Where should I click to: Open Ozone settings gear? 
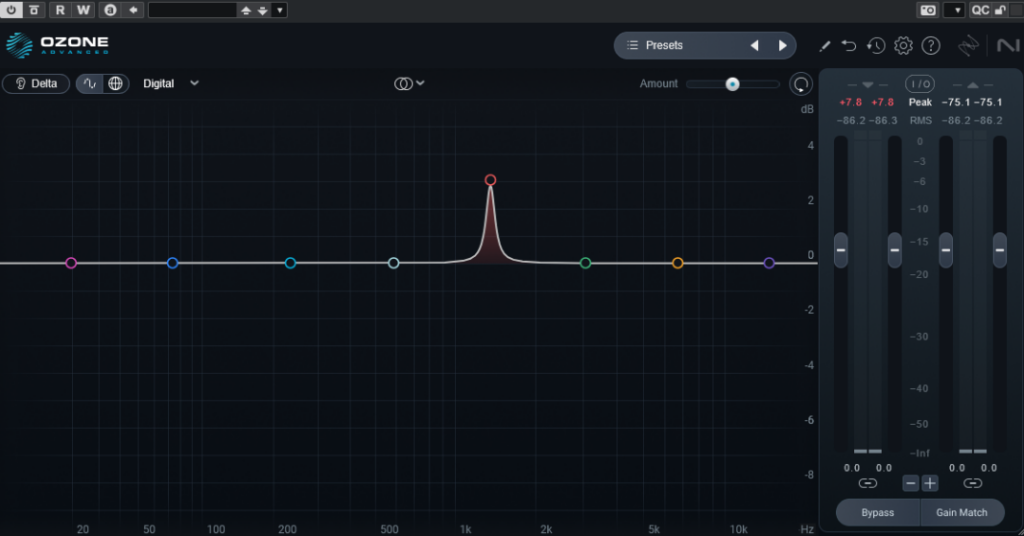click(x=903, y=46)
